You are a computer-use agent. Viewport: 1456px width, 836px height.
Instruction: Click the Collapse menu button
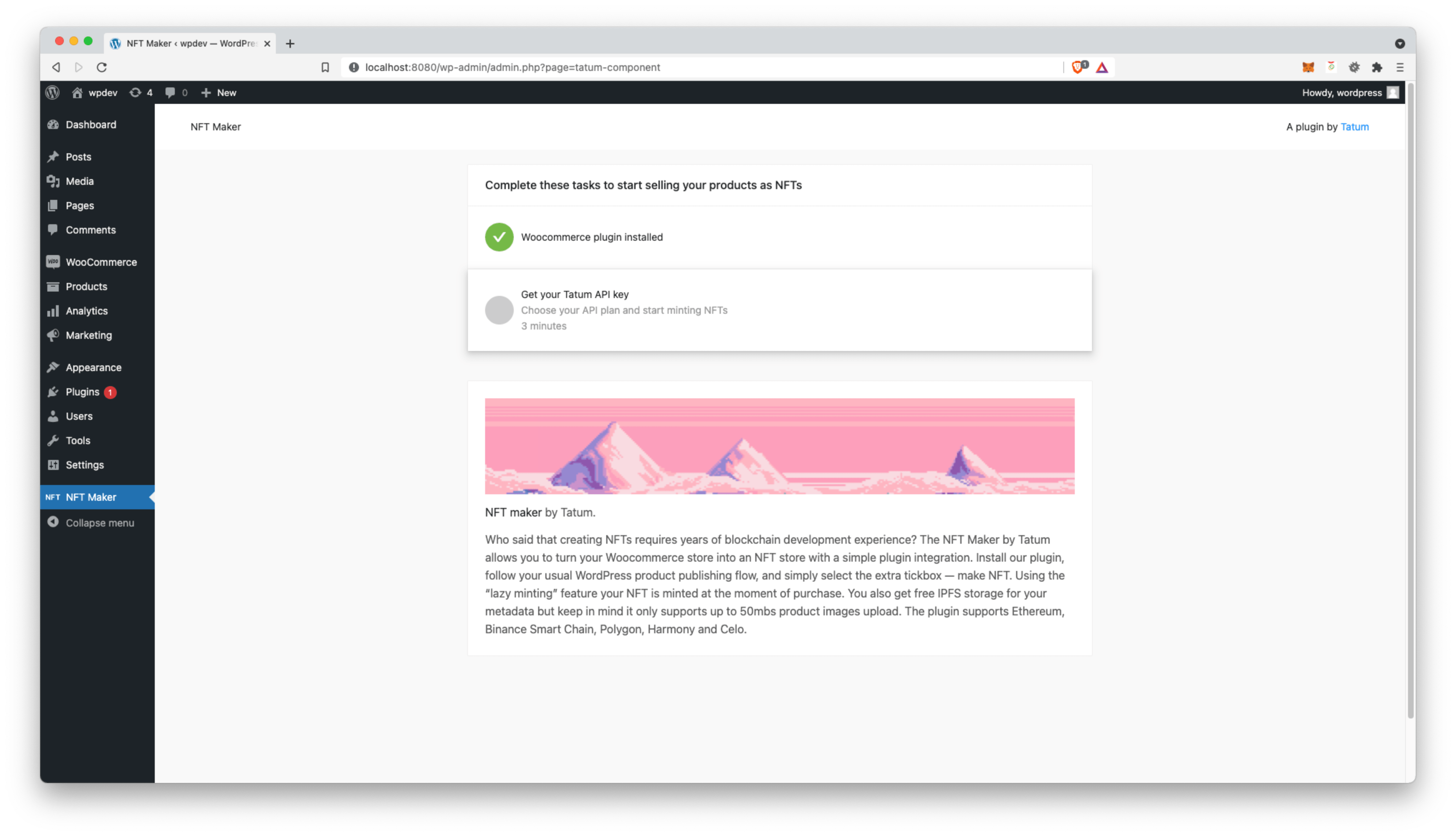[x=99, y=522]
